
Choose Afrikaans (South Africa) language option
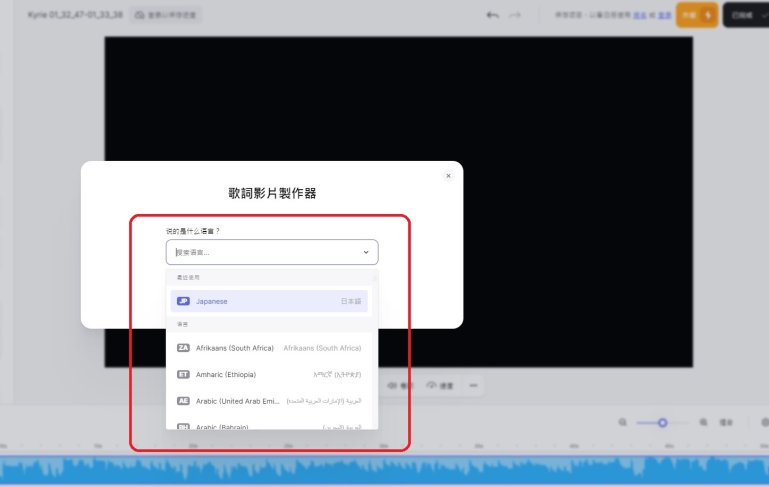(x=269, y=348)
